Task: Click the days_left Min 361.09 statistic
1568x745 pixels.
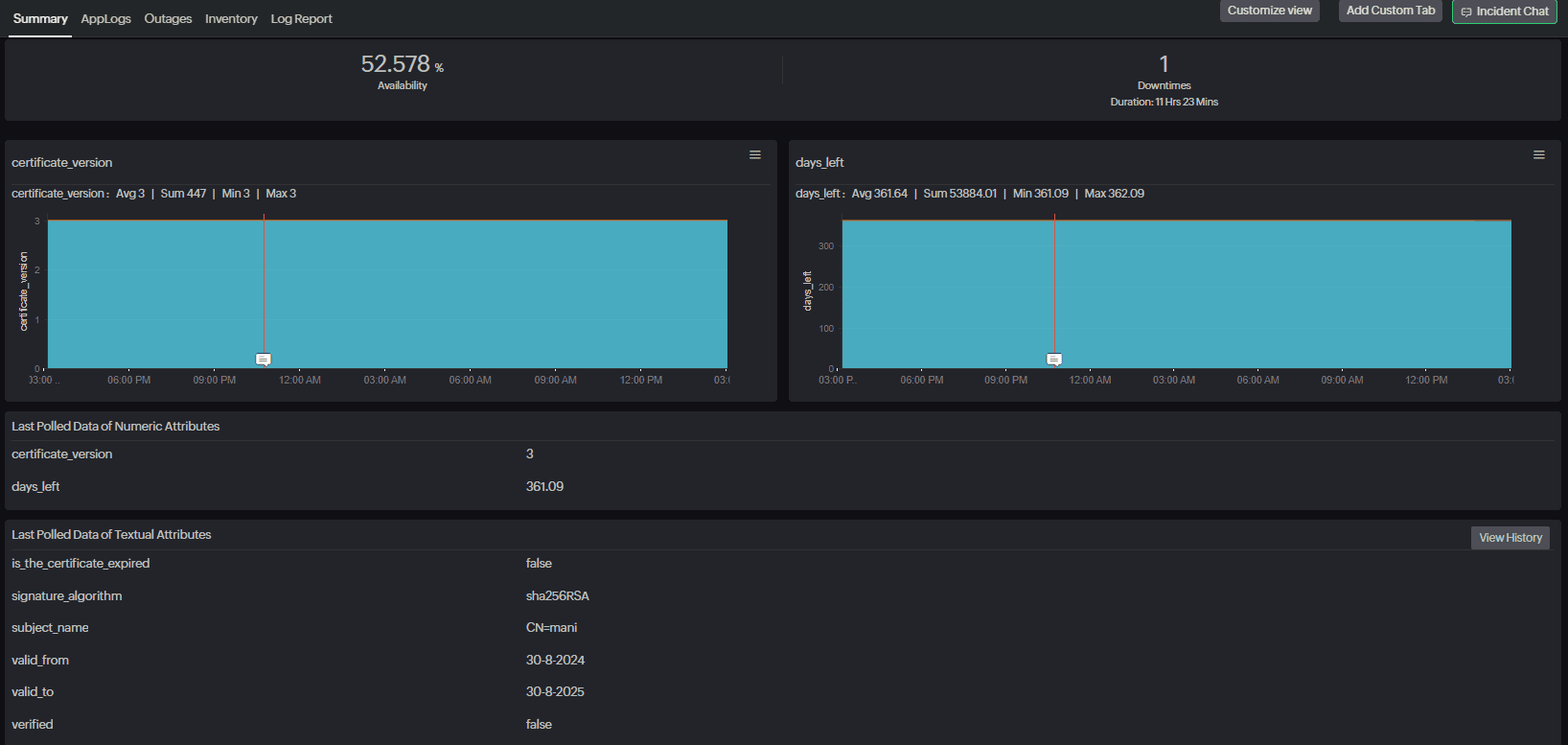Action: click(x=1041, y=194)
